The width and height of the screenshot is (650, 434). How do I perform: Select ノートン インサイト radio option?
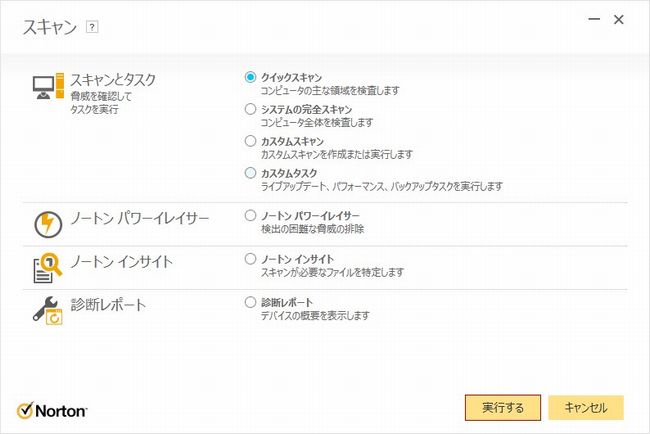tap(250, 258)
